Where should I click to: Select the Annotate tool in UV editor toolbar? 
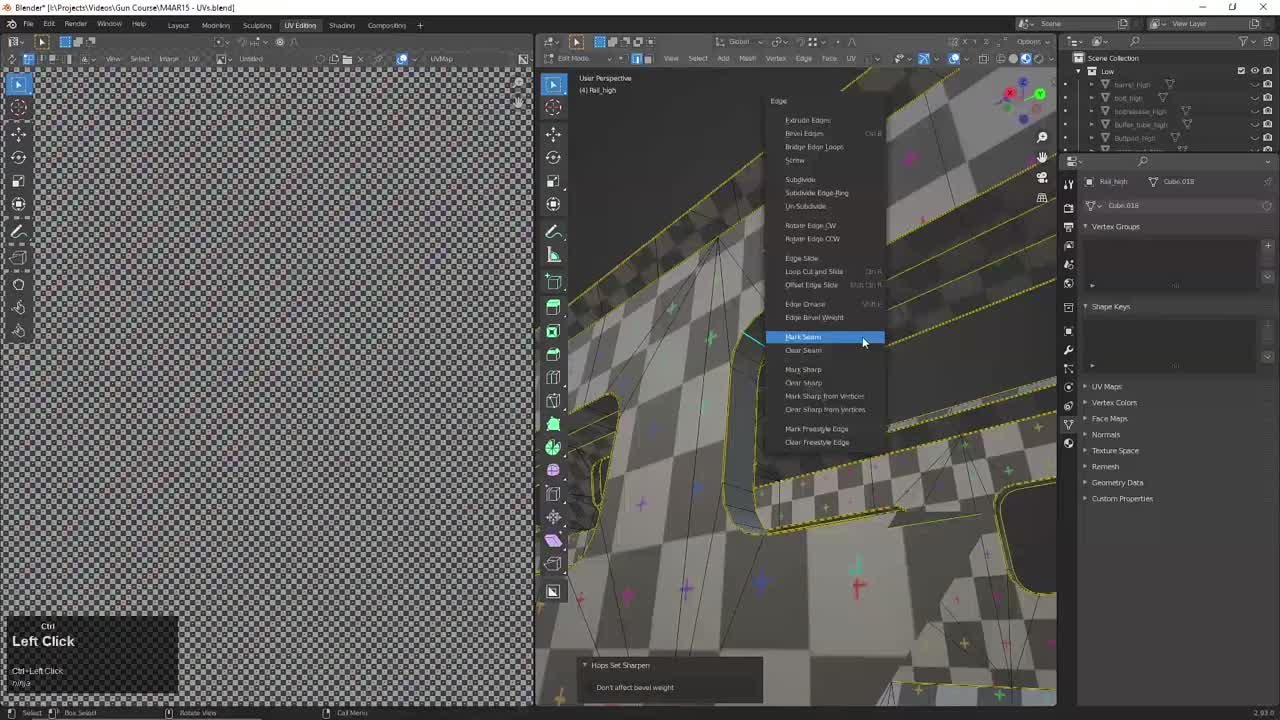tap(19, 232)
